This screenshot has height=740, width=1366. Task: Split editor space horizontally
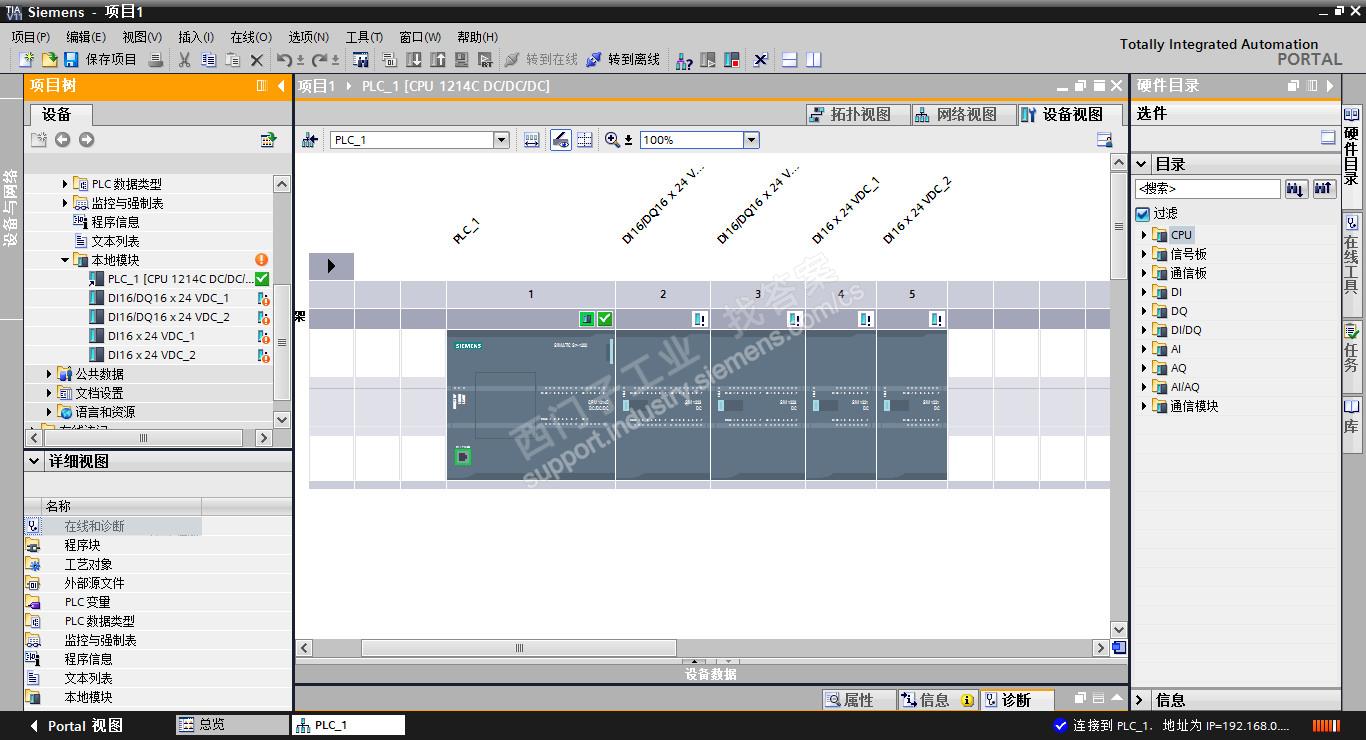(789, 60)
